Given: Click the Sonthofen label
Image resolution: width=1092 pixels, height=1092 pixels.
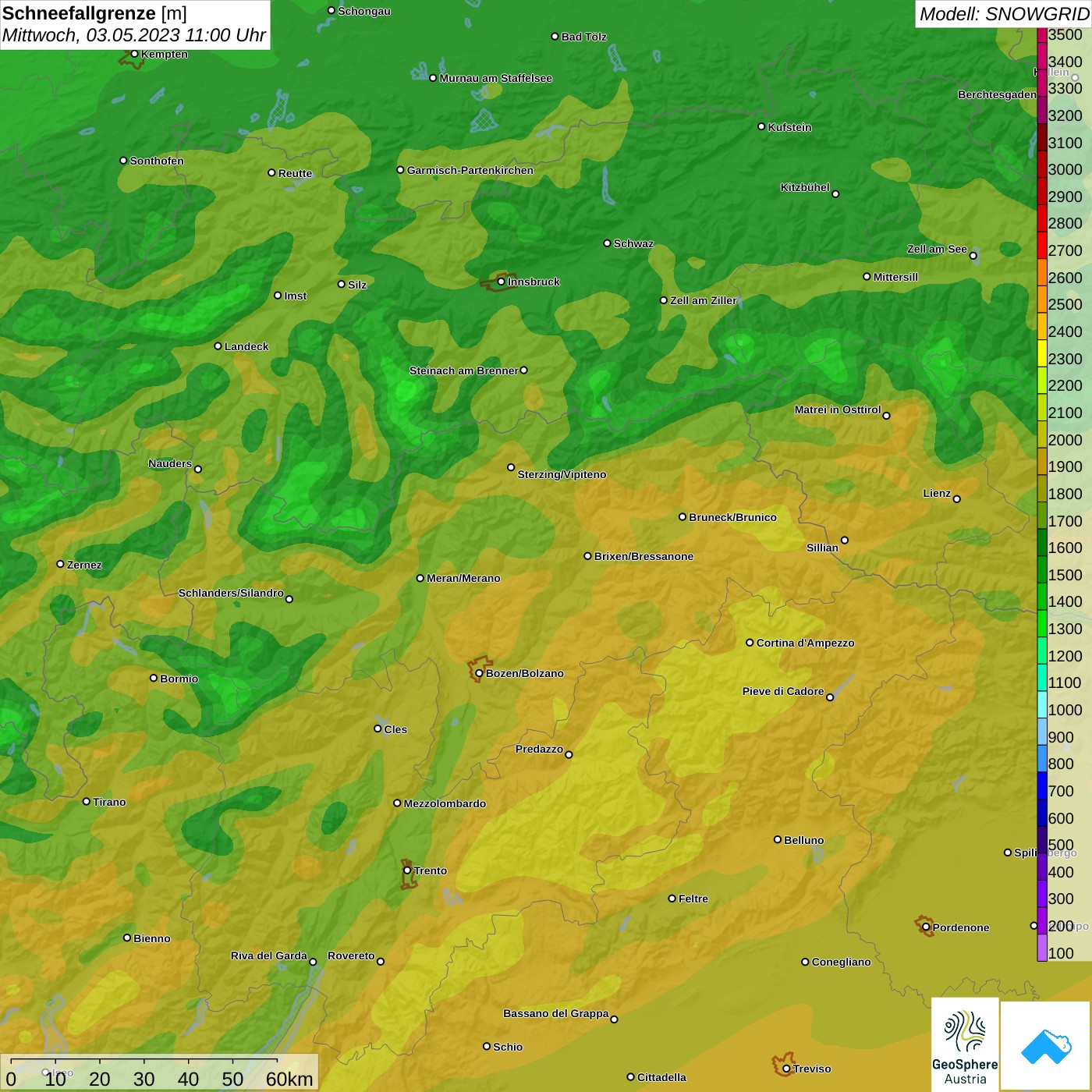Looking at the screenshot, I should pyautogui.click(x=157, y=161).
